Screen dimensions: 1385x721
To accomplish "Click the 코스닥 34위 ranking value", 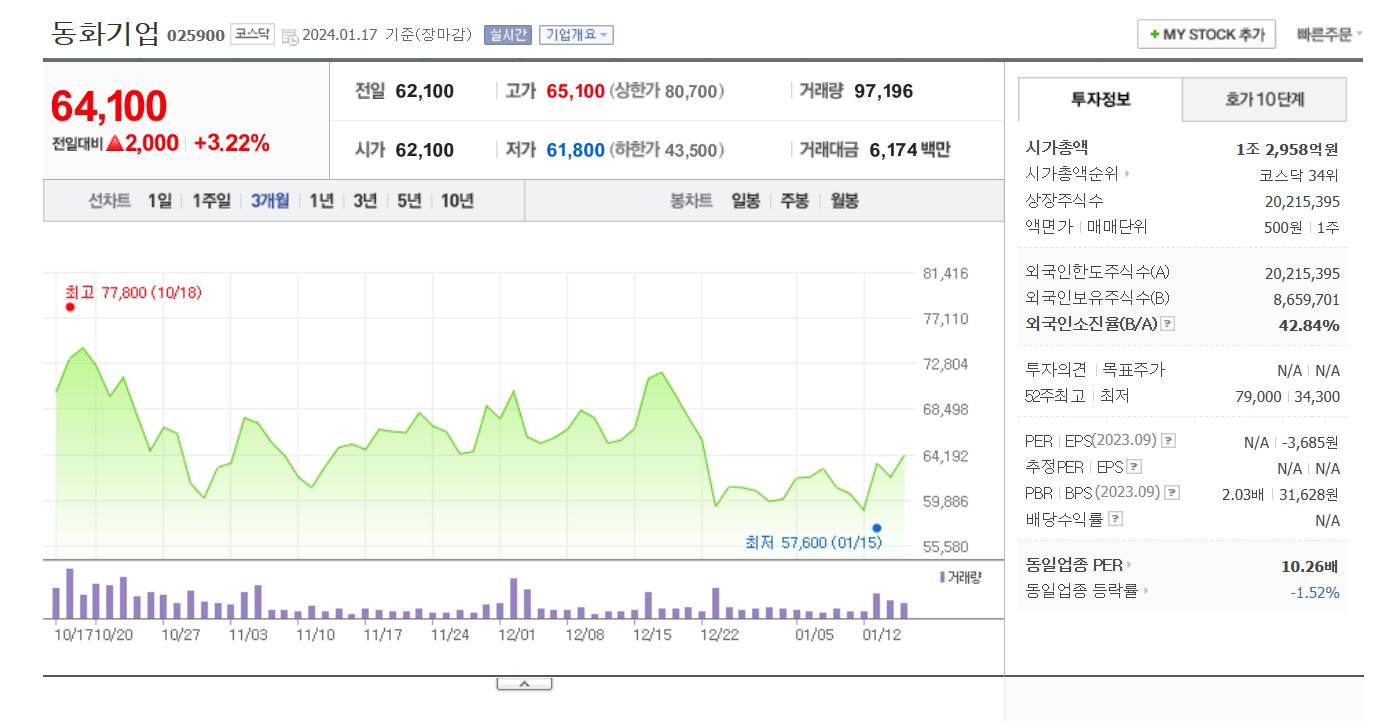I will point(1299,175).
